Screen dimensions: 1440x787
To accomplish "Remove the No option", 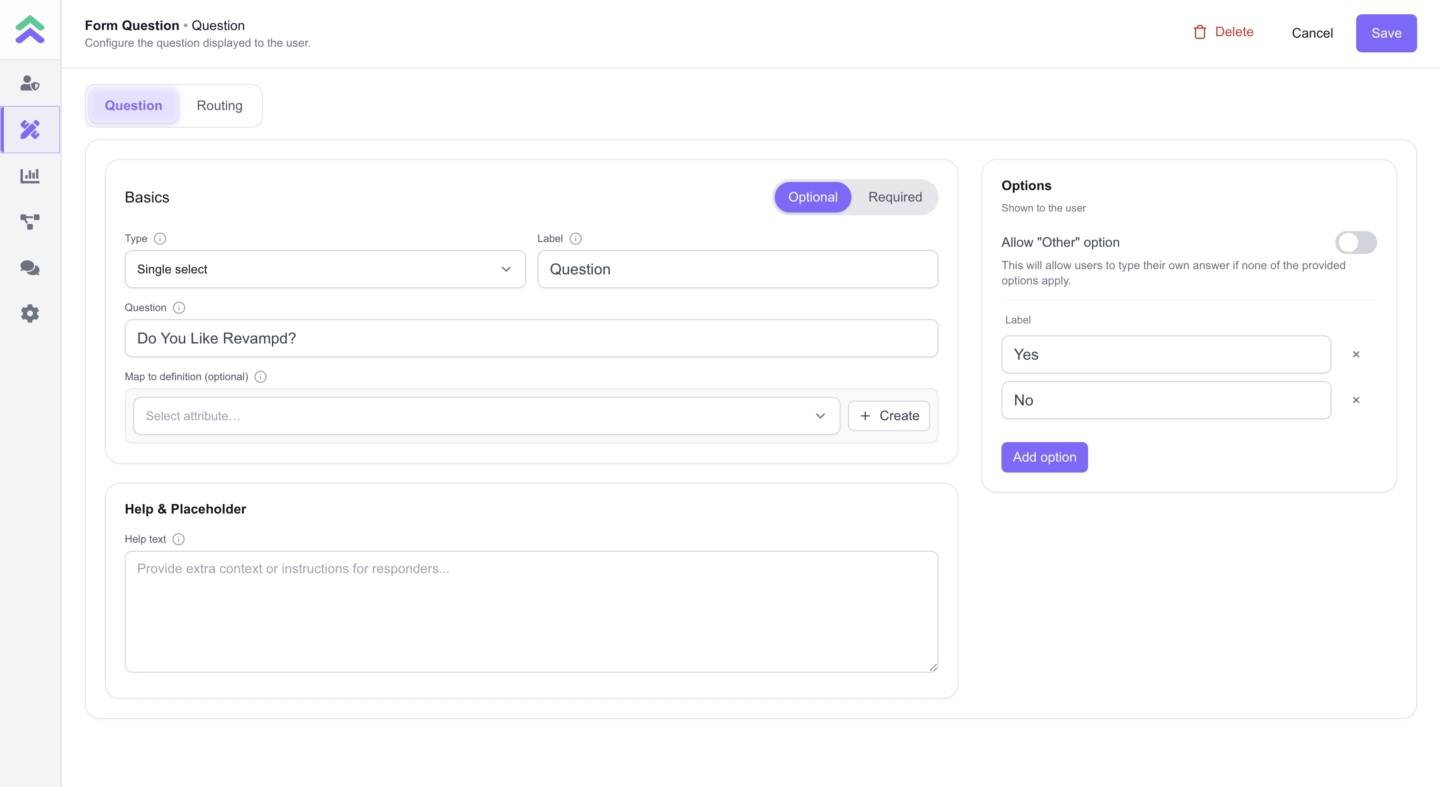I will (x=1356, y=400).
